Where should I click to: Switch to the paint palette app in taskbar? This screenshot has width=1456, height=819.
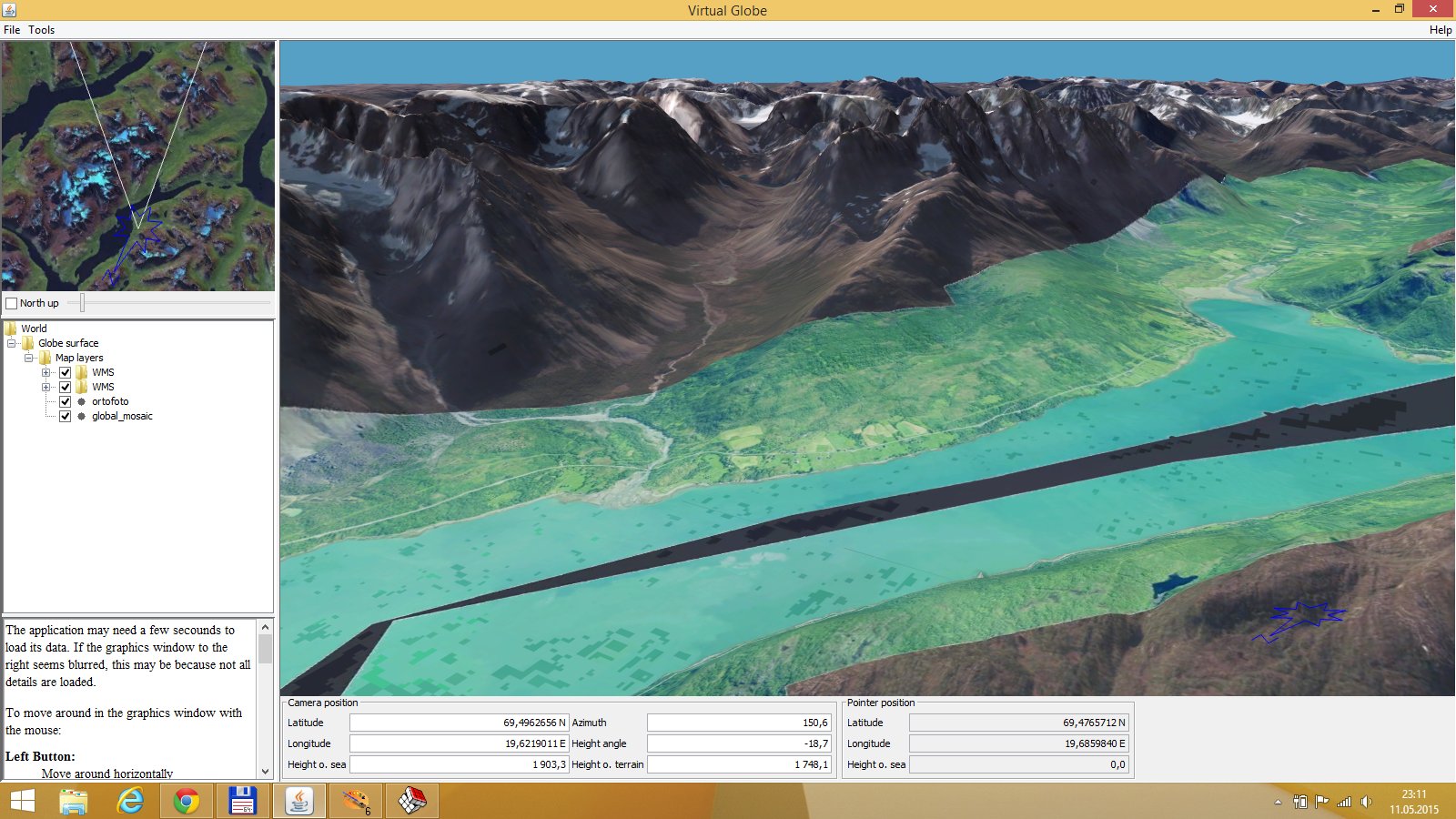pyautogui.click(x=356, y=801)
